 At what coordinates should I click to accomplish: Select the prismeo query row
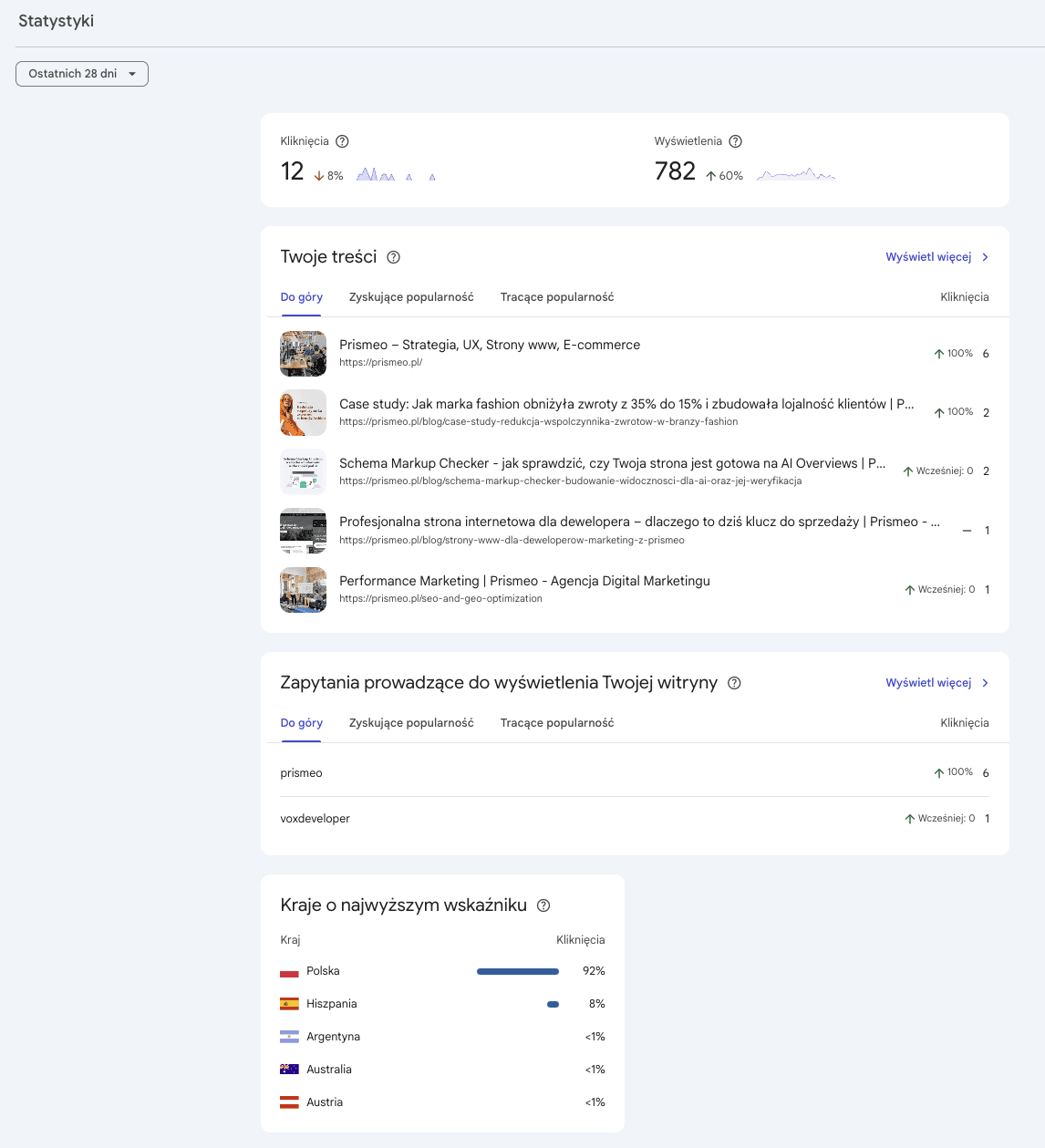(x=635, y=773)
